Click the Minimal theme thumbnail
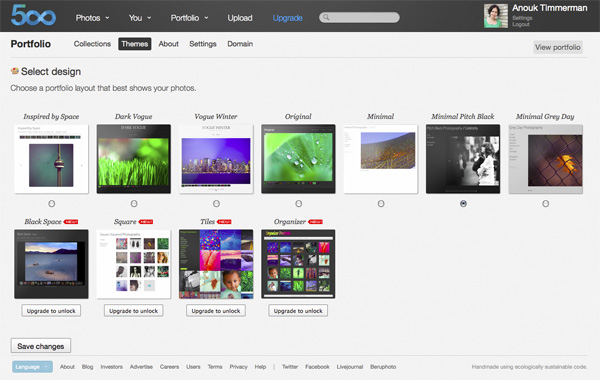 (380, 159)
